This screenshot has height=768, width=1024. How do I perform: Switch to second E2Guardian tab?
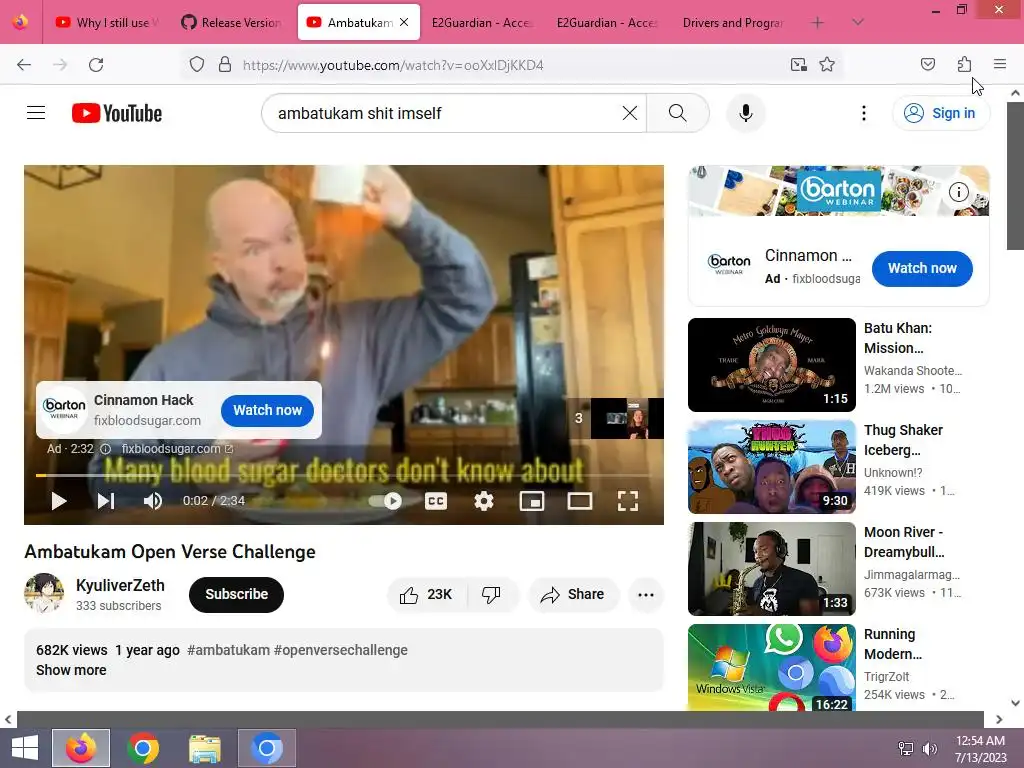pyautogui.click(x=607, y=22)
